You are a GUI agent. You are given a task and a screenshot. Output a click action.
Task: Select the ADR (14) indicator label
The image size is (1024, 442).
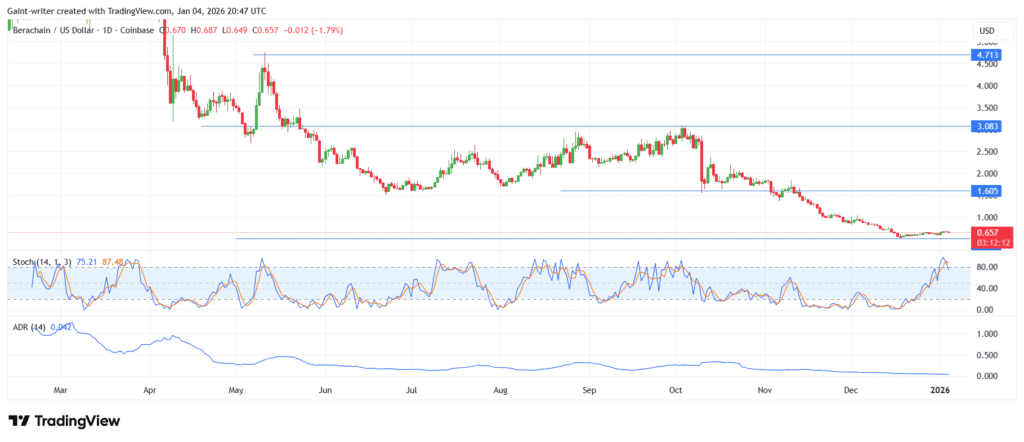[29, 327]
